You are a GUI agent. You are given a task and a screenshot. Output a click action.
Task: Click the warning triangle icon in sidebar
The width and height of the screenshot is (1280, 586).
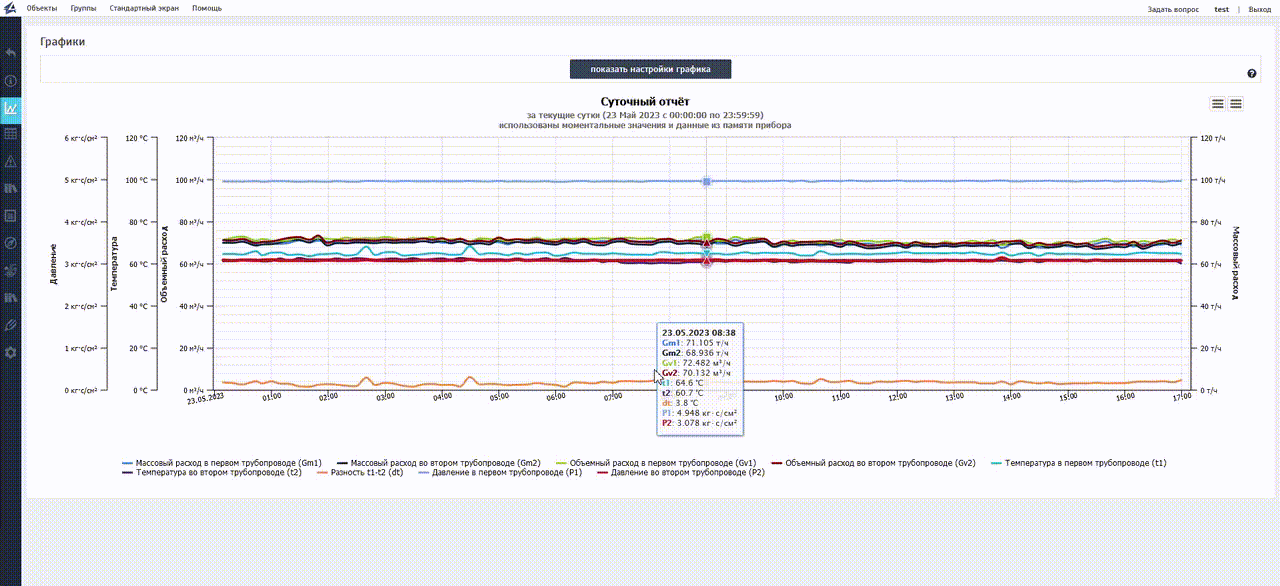[10, 161]
